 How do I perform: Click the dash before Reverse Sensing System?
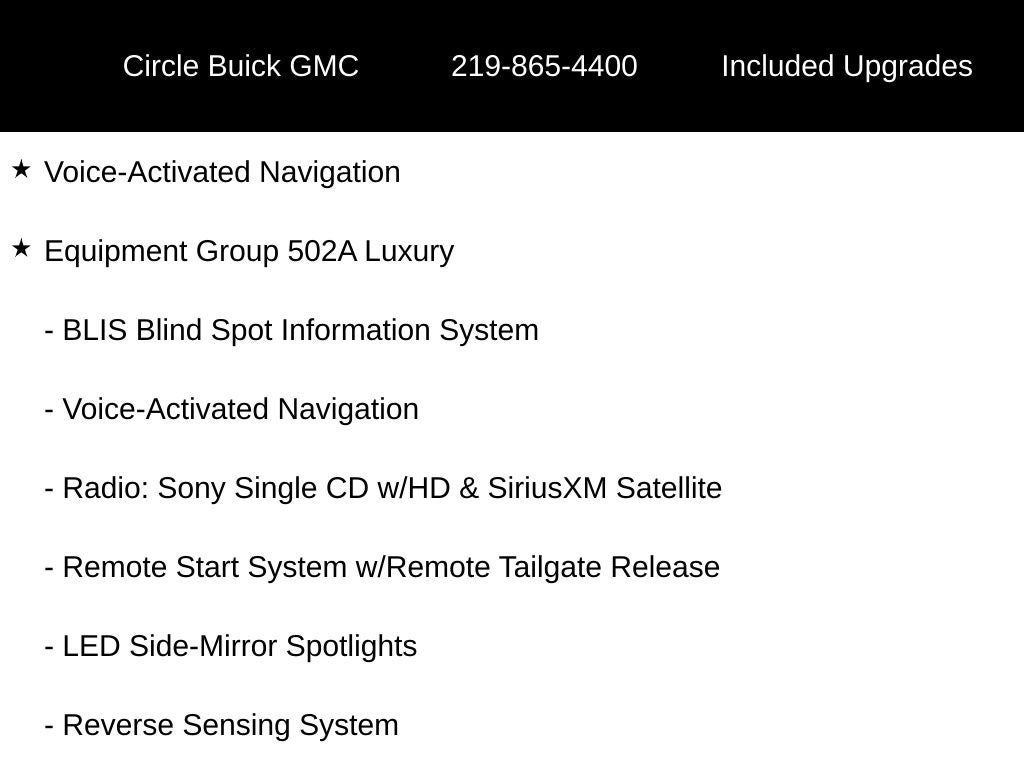pyautogui.click(x=49, y=727)
